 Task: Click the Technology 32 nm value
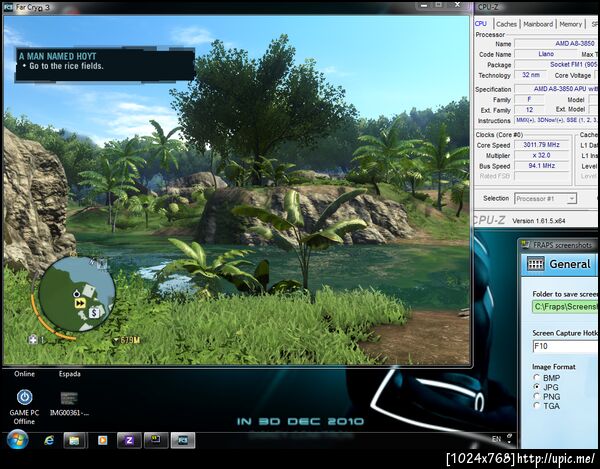coord(530,75)
